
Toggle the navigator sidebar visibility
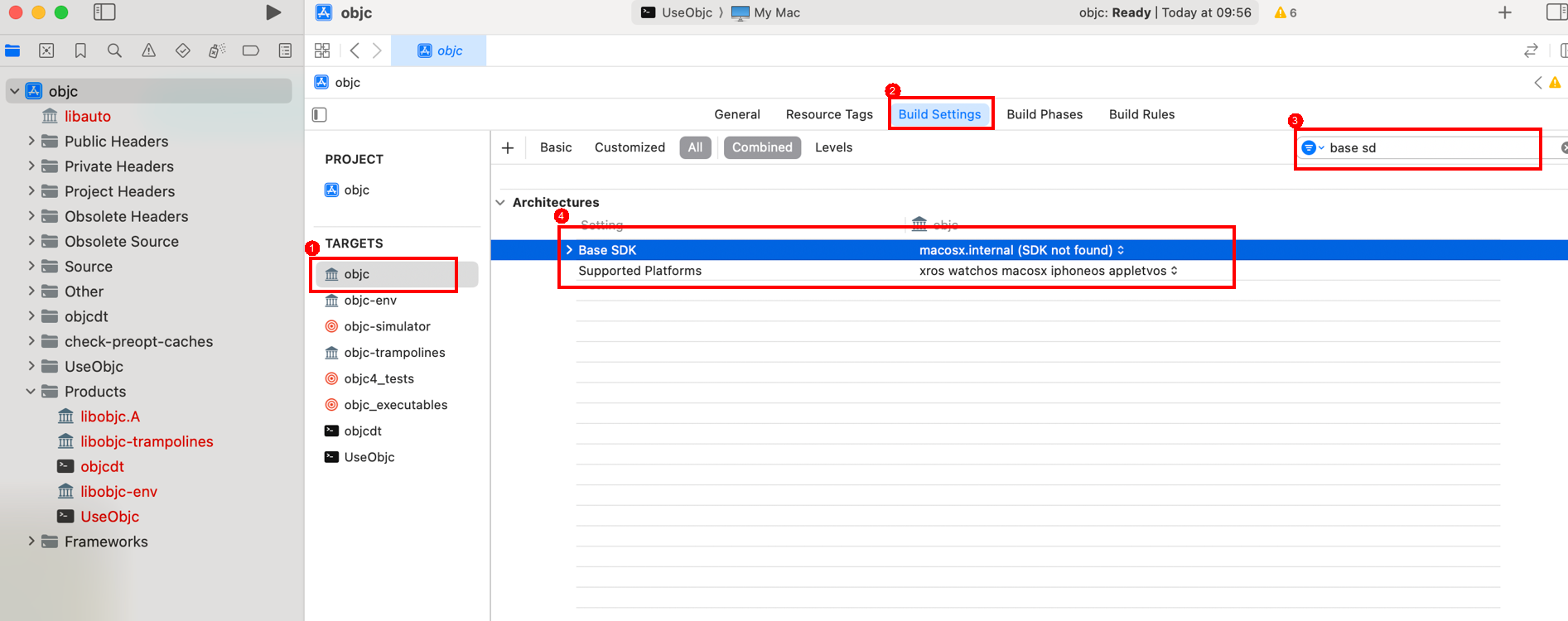[x=104, y=12]
